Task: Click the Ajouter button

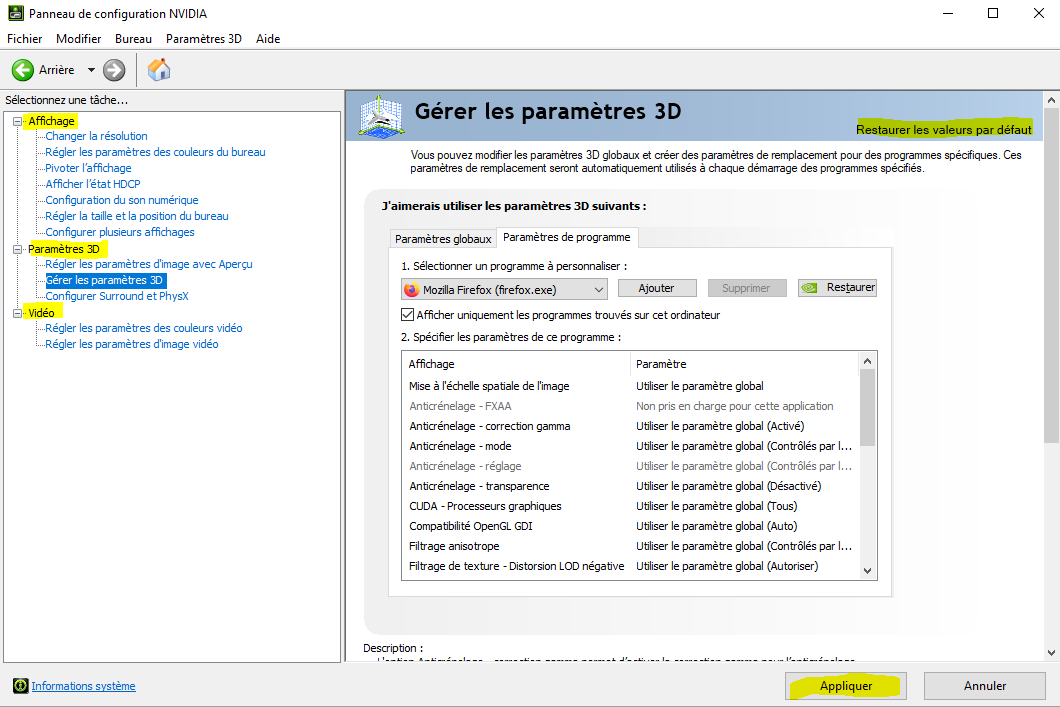Action: point(656,288)
